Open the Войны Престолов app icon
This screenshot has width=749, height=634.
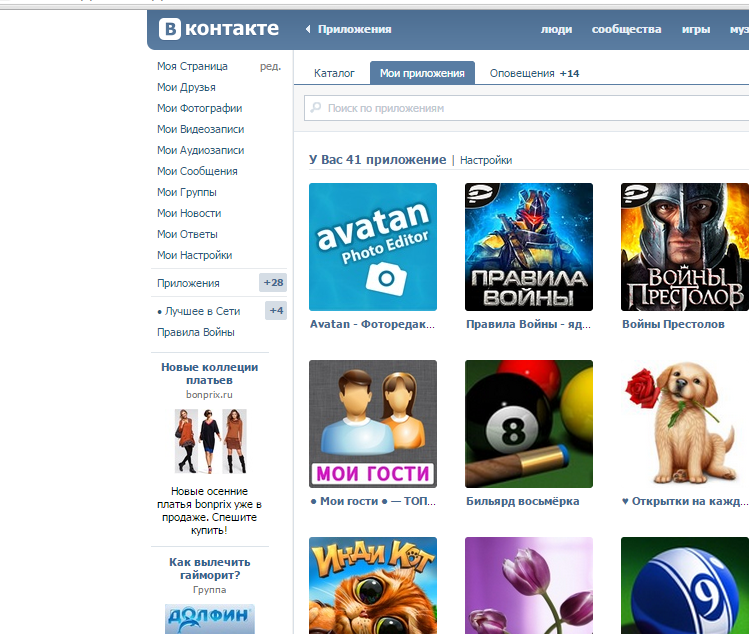685,247
